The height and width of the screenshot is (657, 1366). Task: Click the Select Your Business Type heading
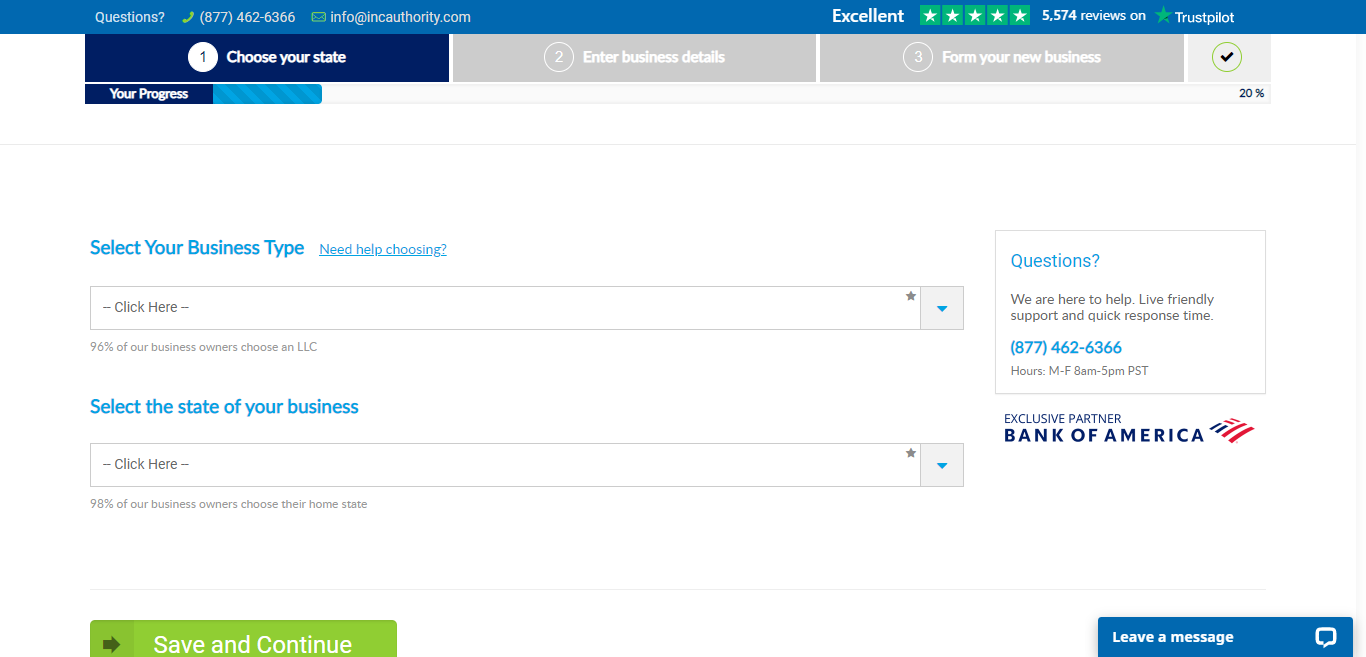point(197,248)
